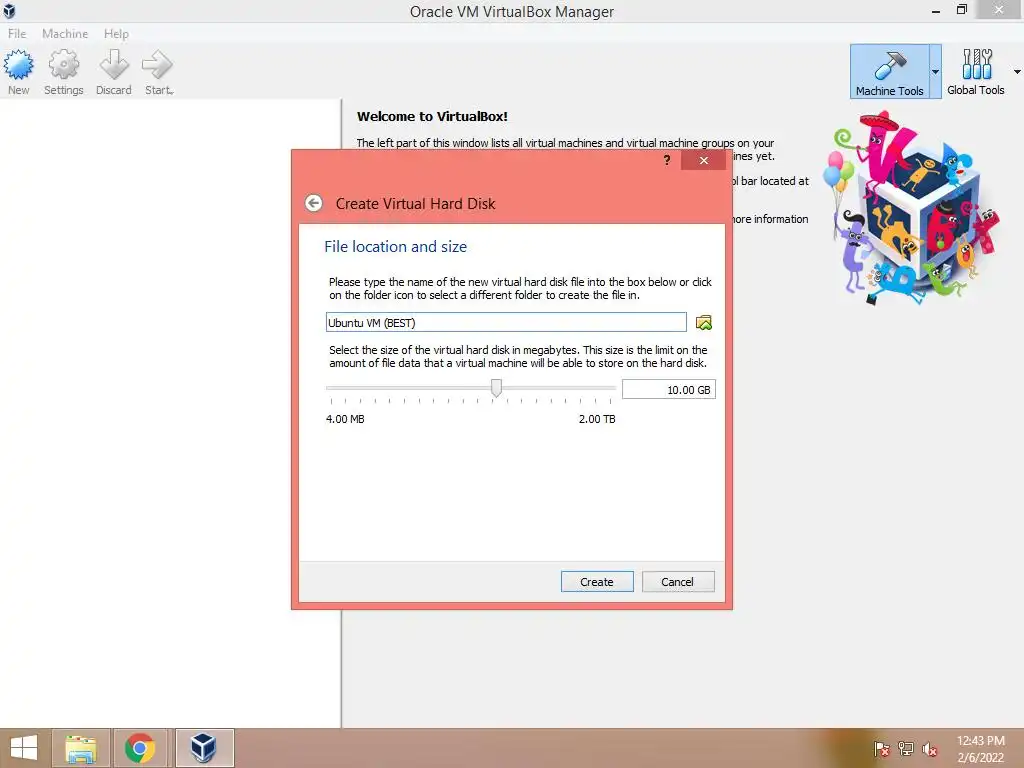Click the Discard arrow icon
The image size is (1024, 768).
point(114,72)
